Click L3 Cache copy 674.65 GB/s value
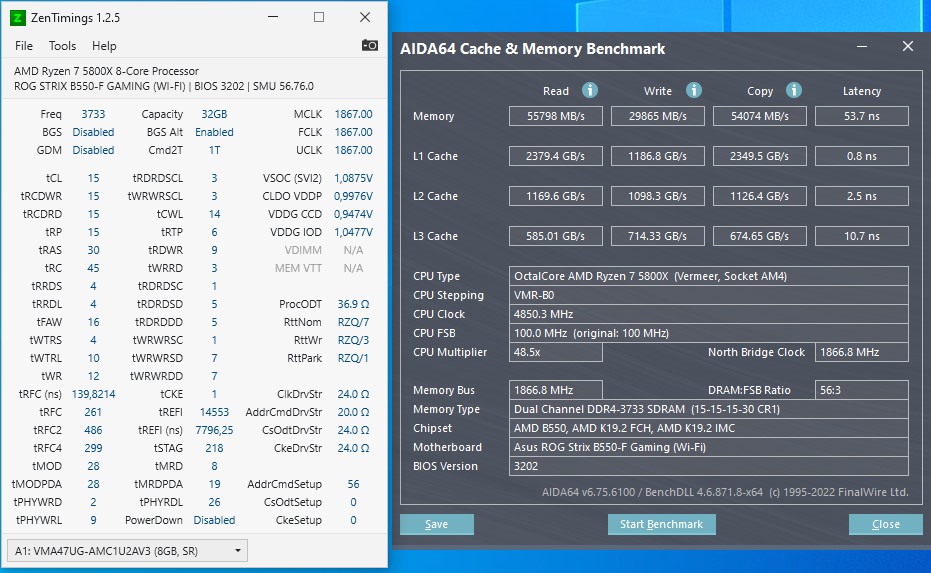This screenshot has width=931, height=573. tap(759, 236)
